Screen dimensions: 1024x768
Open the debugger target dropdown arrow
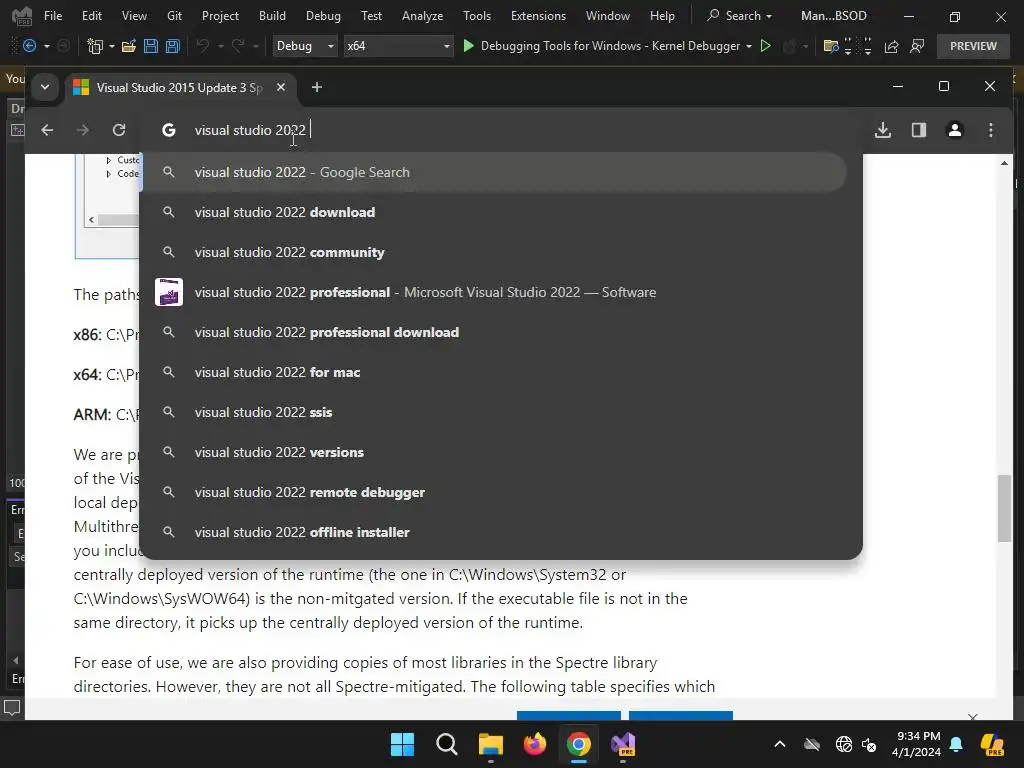[748, 46]
